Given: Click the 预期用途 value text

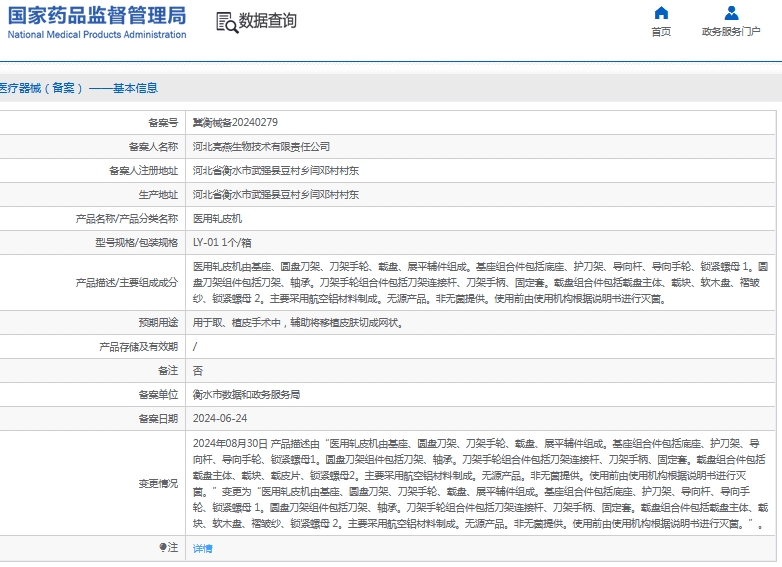Looking at the screenshot, I should [298, 323].
